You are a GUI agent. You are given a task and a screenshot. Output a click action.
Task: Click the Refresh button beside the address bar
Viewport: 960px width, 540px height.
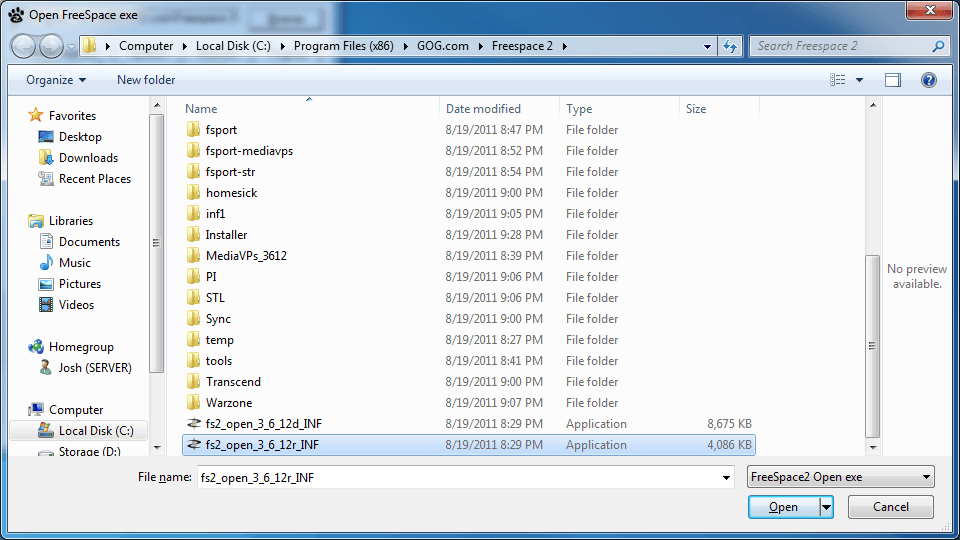click(730, 46)
